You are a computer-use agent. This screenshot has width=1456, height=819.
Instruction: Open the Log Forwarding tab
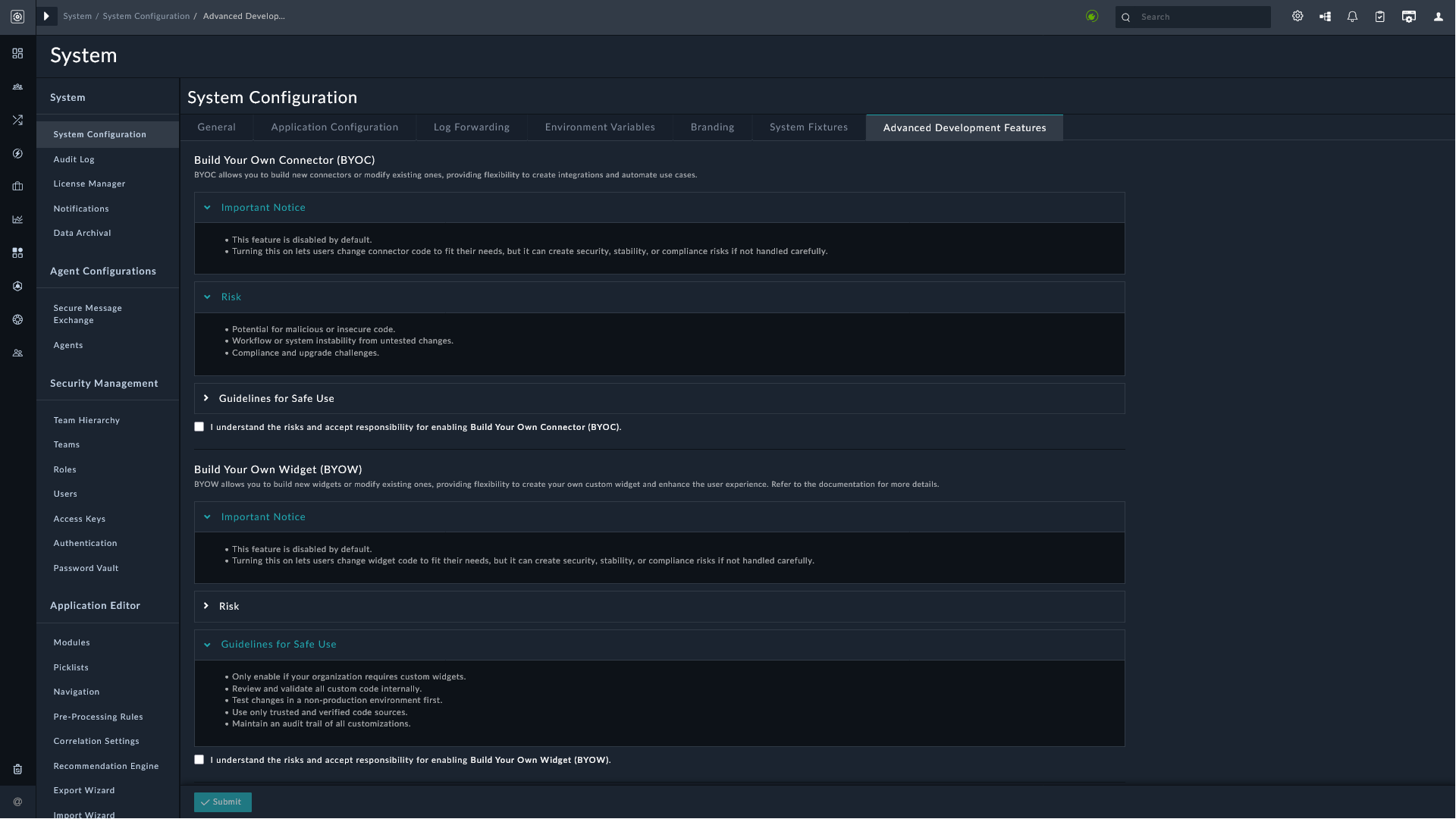(471, 127)
